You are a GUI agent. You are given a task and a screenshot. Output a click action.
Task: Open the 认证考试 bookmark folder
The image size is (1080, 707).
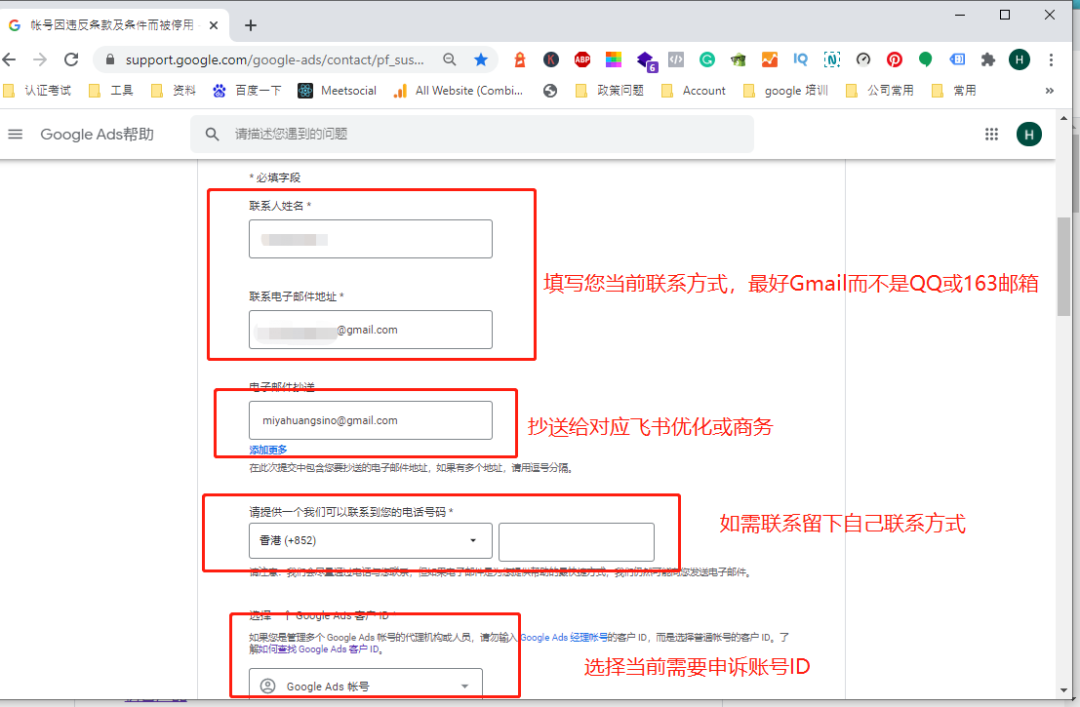coord(37,91)
